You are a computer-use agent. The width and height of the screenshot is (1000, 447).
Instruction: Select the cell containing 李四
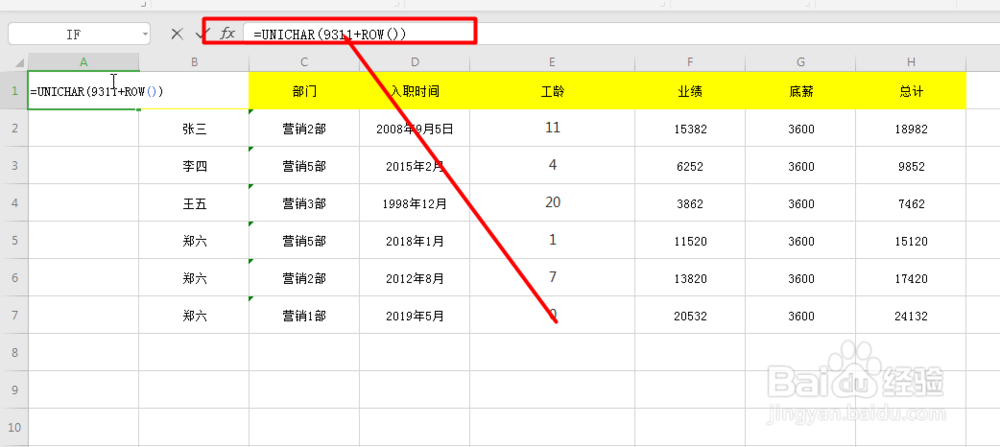(194, 166)
